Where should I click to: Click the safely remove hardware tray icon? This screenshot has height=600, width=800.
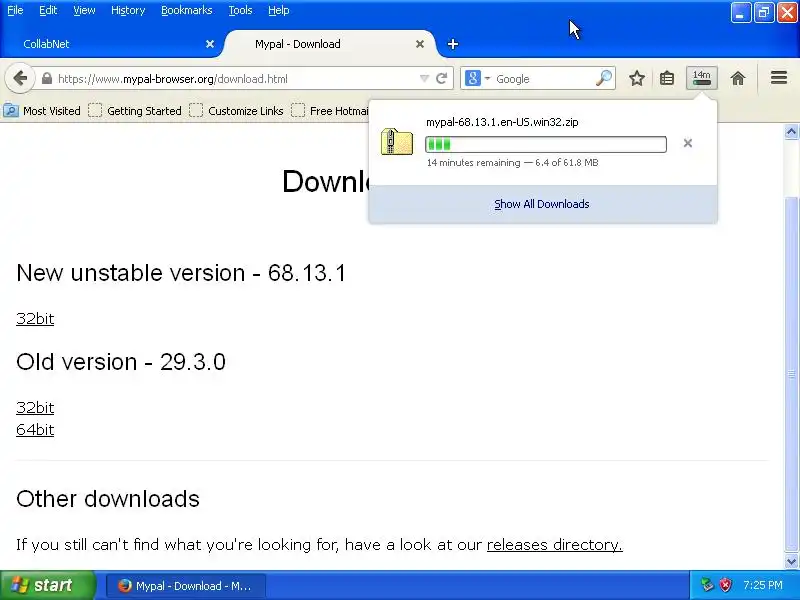(x=707, y=585)
